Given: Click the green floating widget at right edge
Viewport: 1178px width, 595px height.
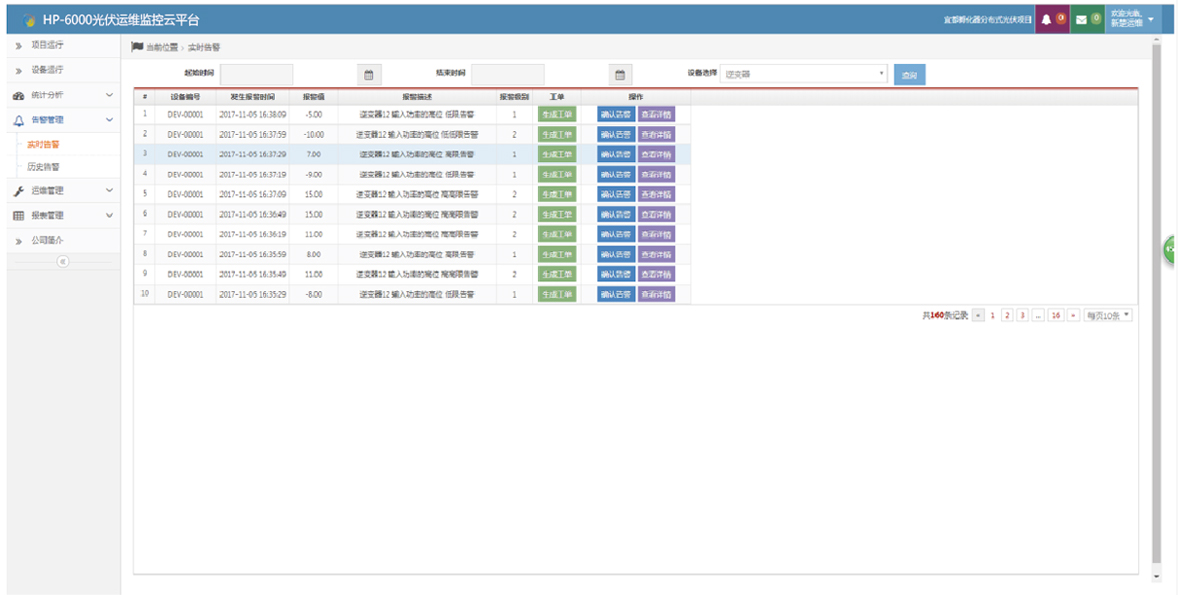Looking at the screenshot, I should click(x=1170, y=249).
